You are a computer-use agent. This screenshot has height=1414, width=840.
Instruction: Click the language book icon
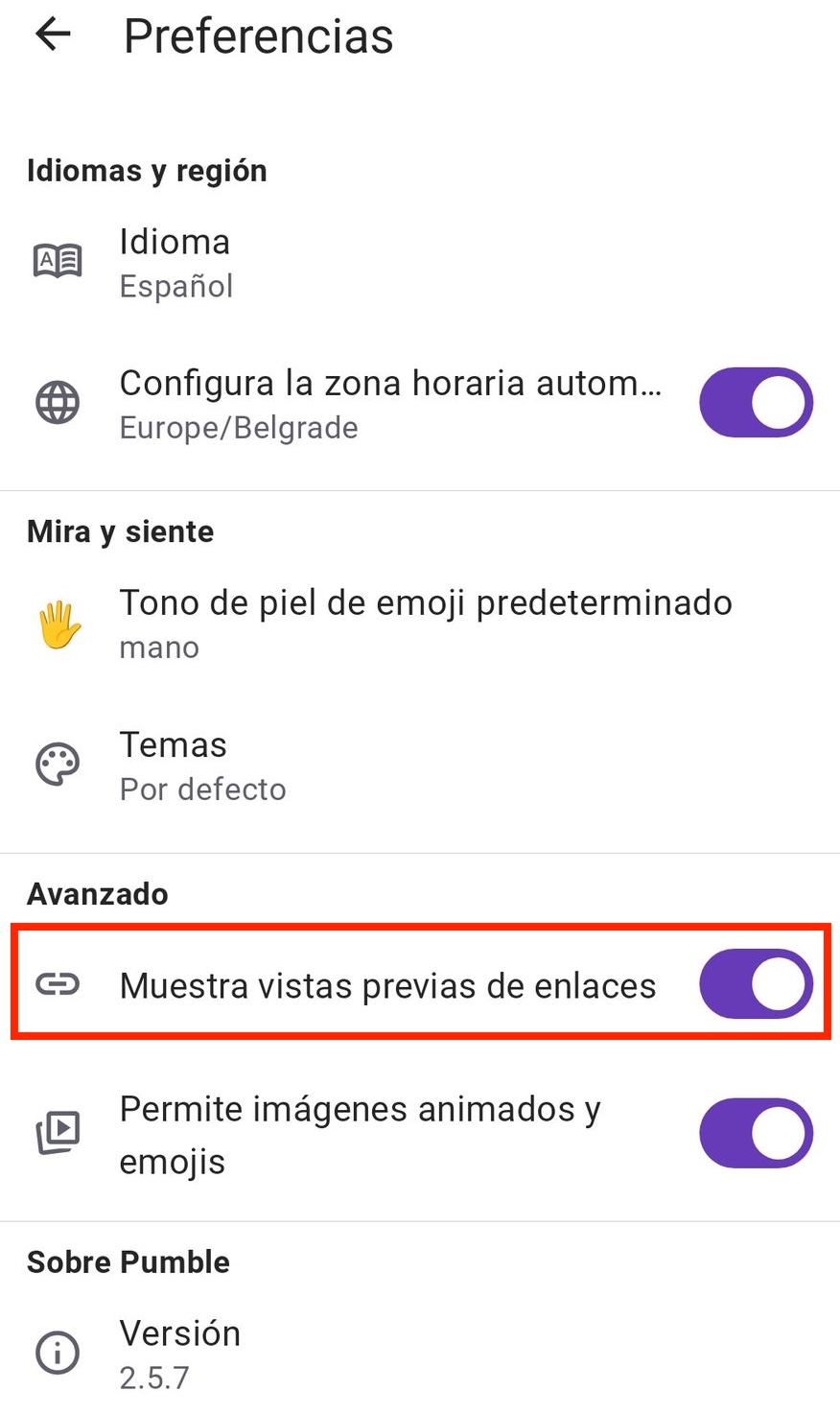[58, 261]
